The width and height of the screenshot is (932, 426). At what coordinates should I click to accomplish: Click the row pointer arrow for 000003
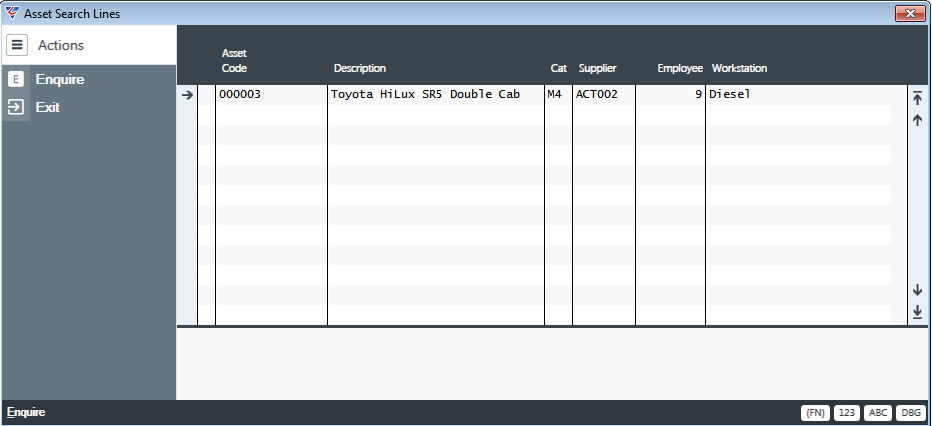187,94
